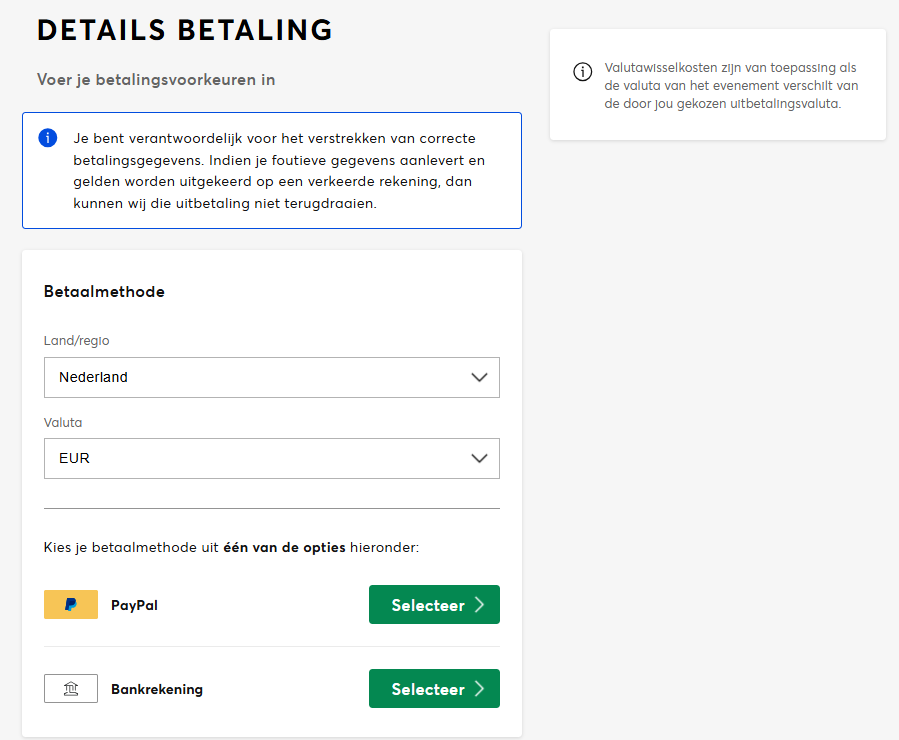Click the Bankrekening text label
Viewport: 899px width, 740px height.
click(157, 689)
